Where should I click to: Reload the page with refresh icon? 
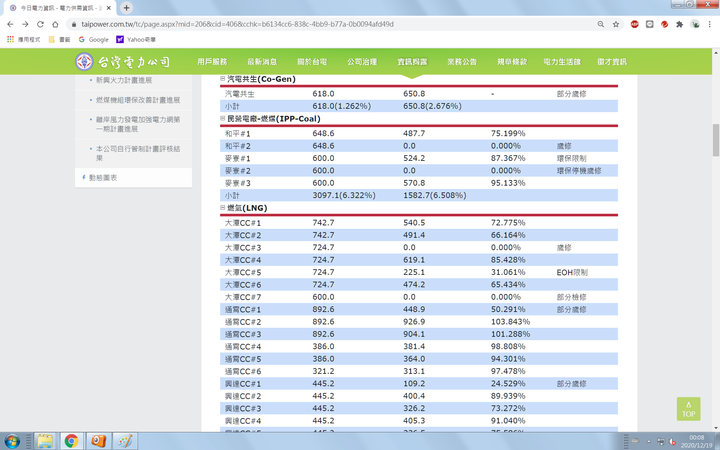(40, 24)
